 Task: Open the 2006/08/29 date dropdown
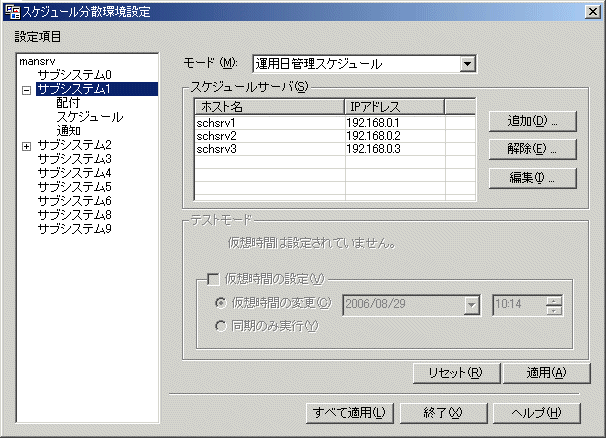[x=472, y=305]
